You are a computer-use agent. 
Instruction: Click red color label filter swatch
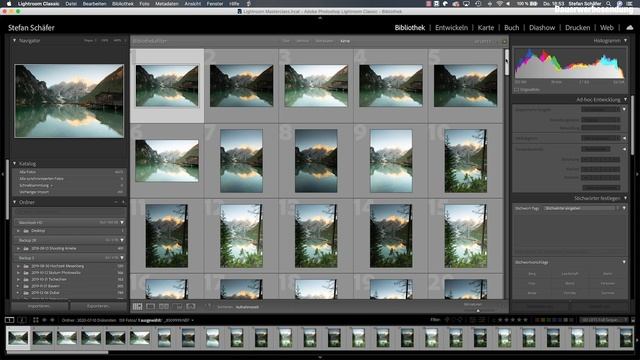coord(538,320)
